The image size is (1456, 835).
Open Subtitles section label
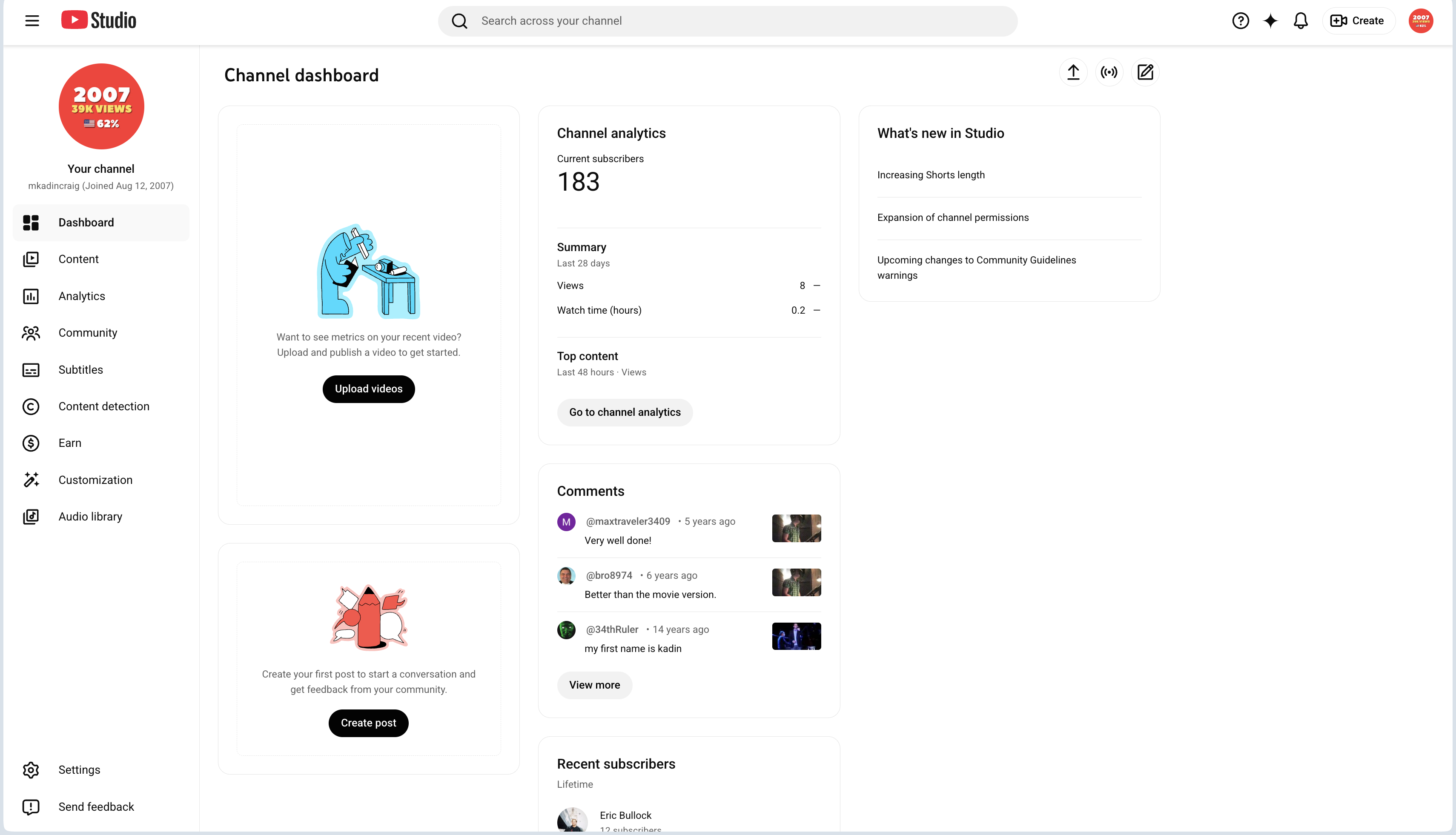pyautogui.click(x=81, y=370)
